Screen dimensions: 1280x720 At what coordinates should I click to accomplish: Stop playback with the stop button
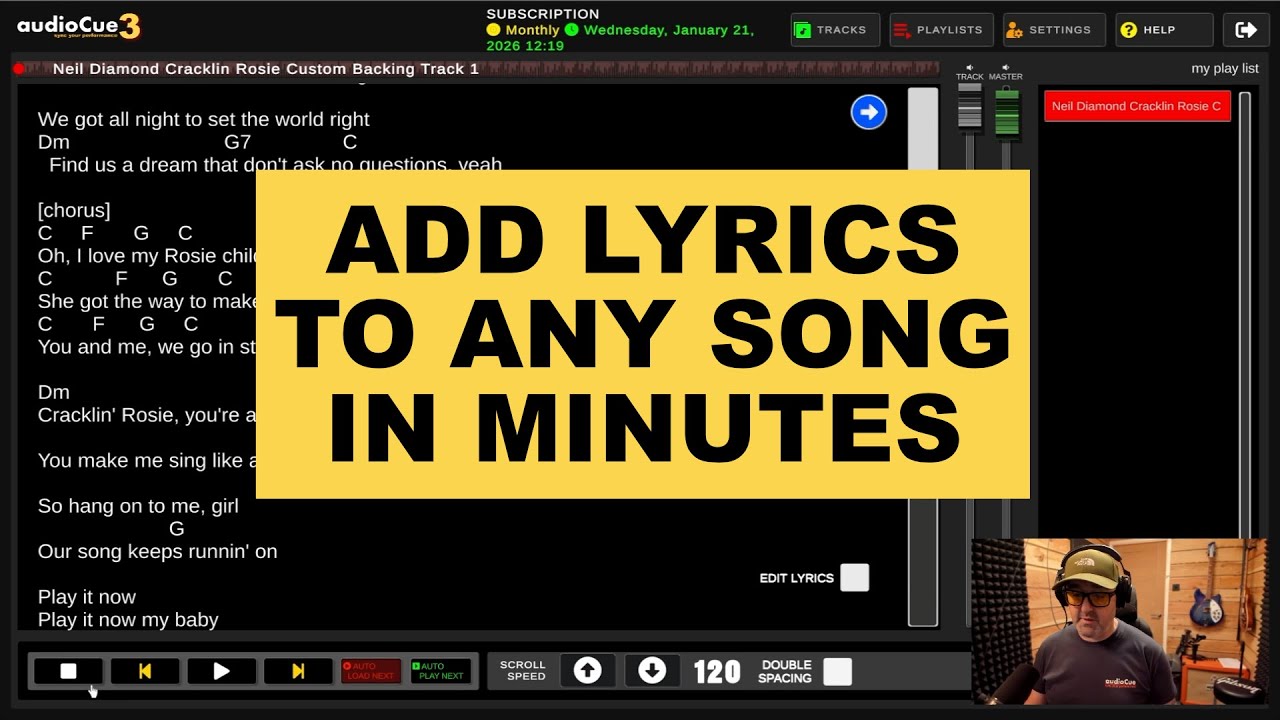click(x=68, y=671)
